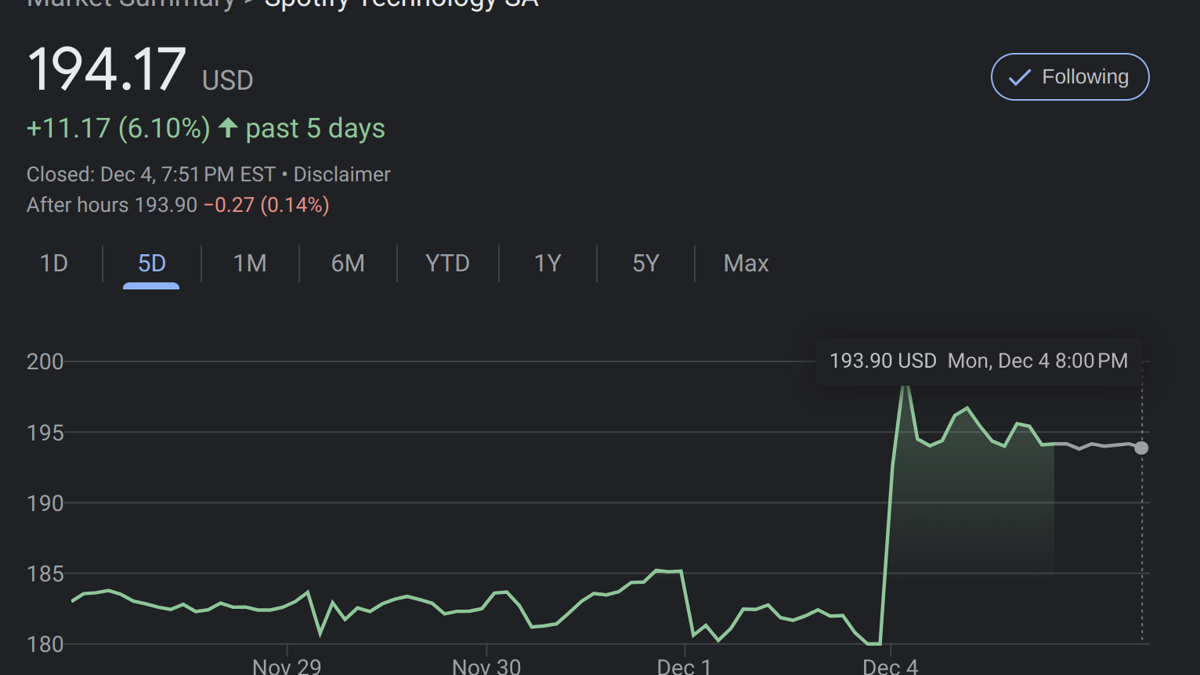Click the Dec 1 axis label
Screen dimensions: 1200x675
[x=685, y=666]
